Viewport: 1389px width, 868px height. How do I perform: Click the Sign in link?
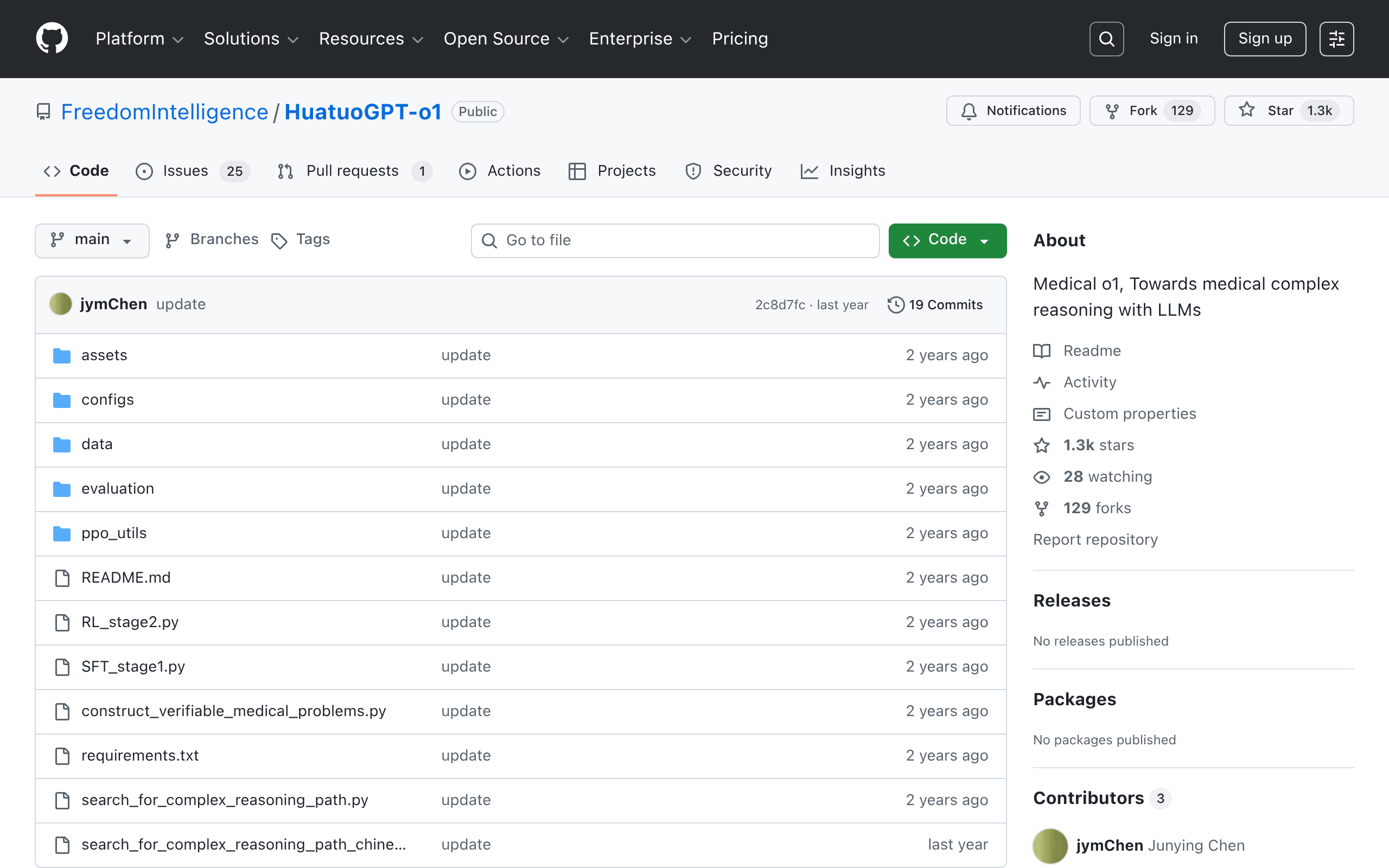(1174, 39)
